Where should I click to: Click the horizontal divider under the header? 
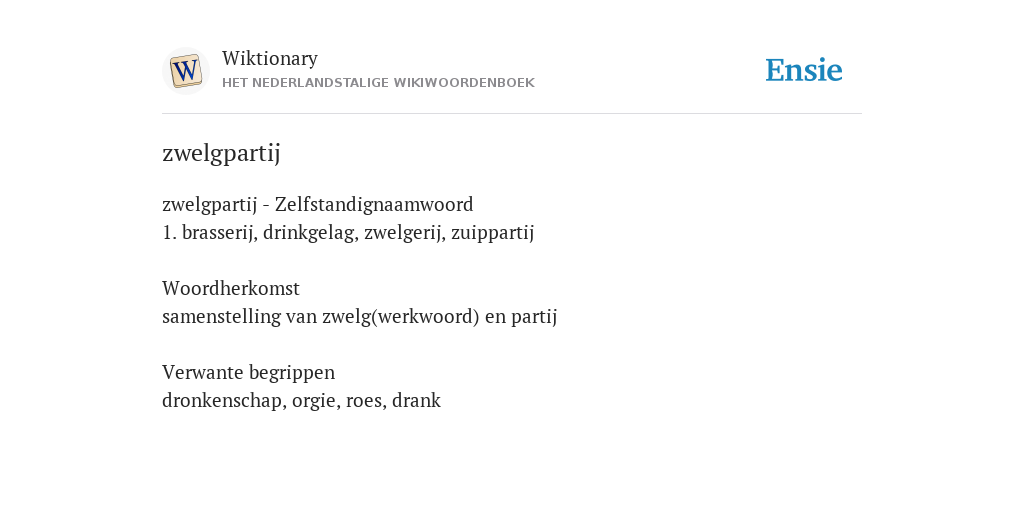point(512,114)
